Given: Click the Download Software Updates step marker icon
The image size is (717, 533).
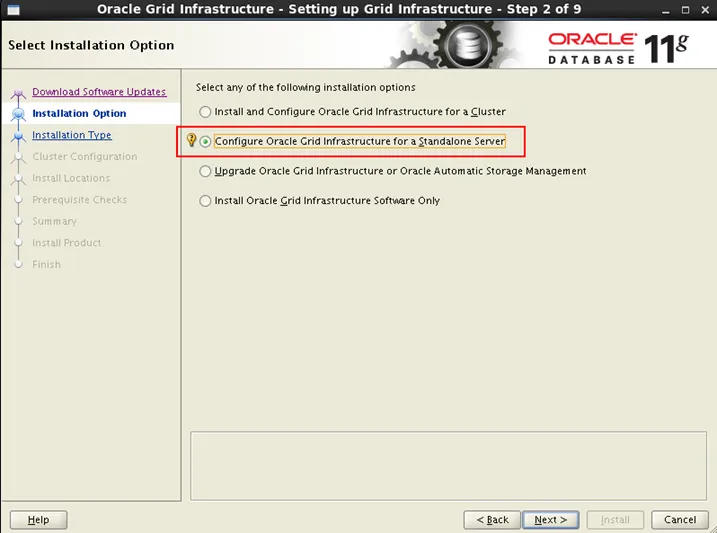Looking at the screenshot, I should click(18, 93).
